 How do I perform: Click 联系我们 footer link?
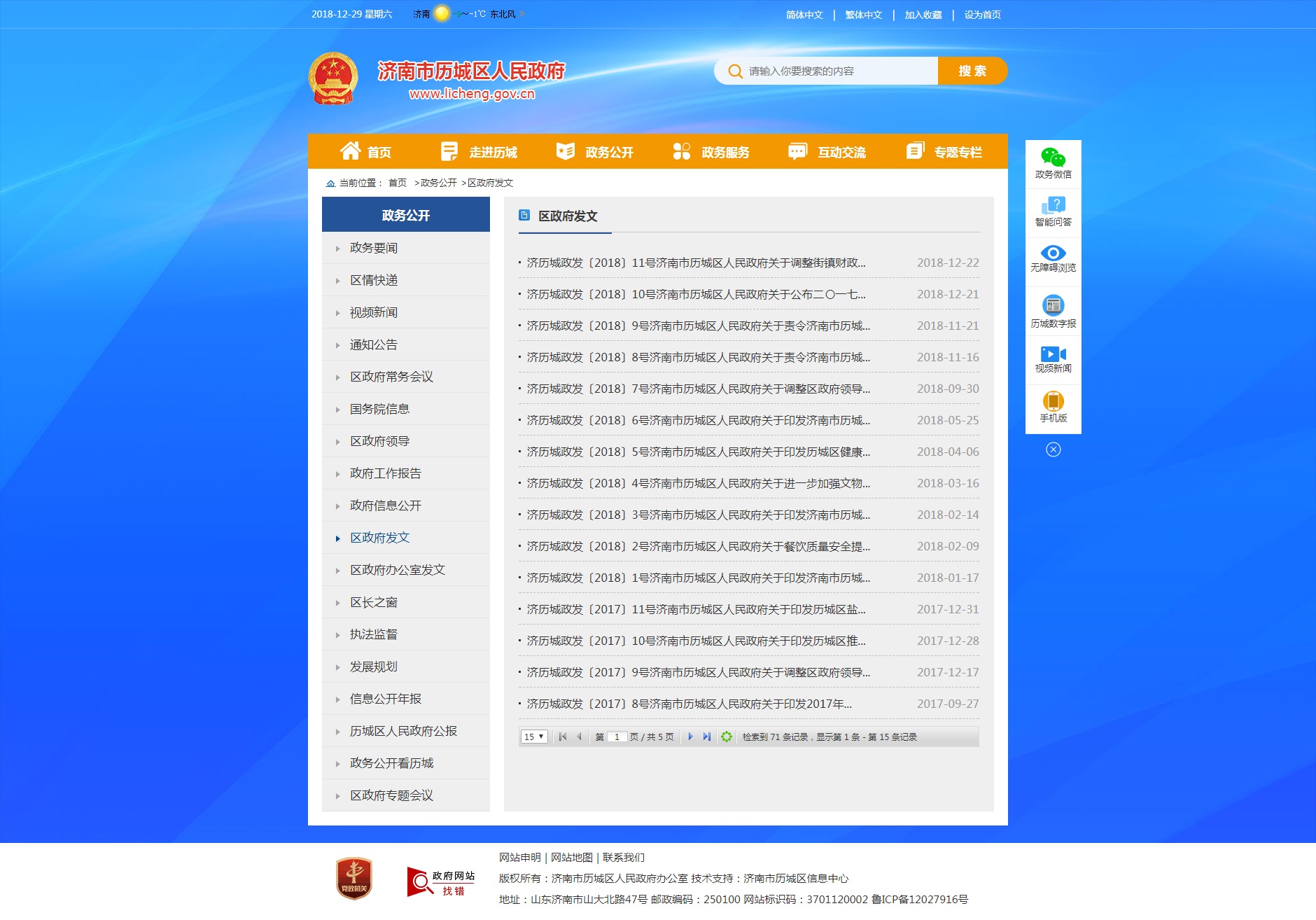[624, 858]
